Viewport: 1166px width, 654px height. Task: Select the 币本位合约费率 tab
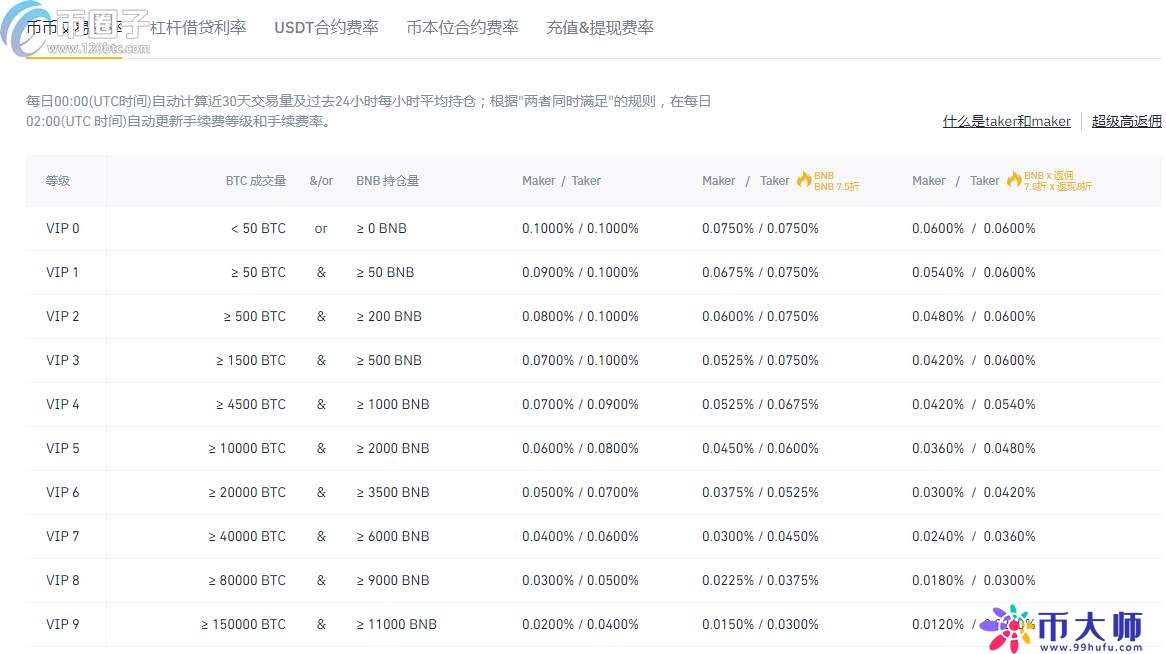coord(462,28)
